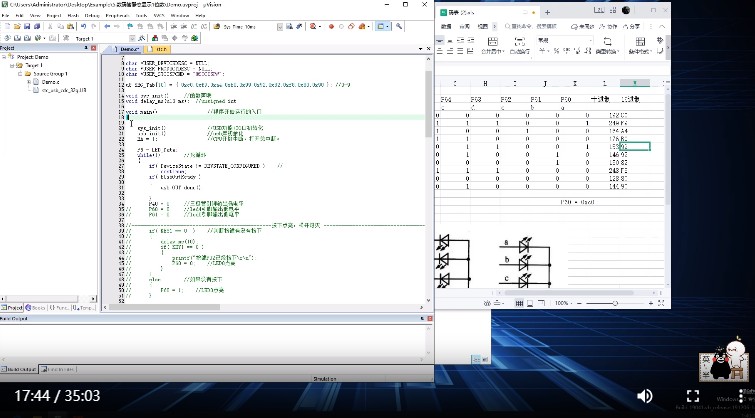The image size is (755, 418).
Task: Click the percent style icon in WPS
Action: [x=556, y=51]
